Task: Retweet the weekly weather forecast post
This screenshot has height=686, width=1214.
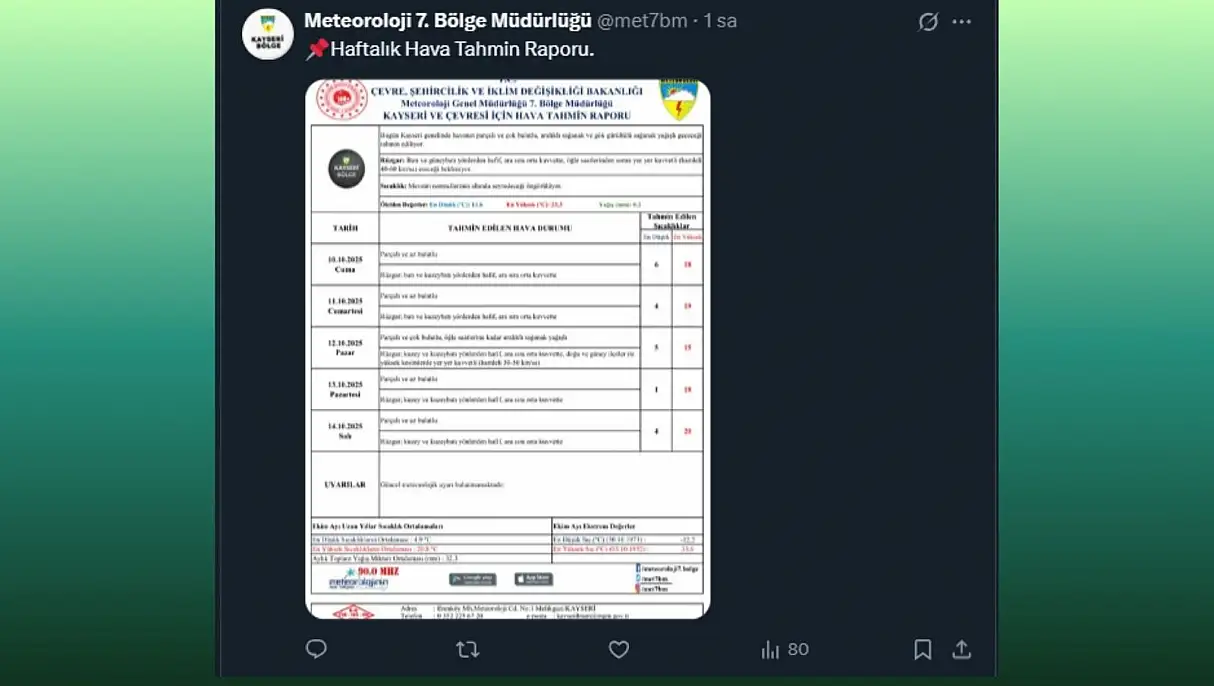Action: [x=467, y=649]
